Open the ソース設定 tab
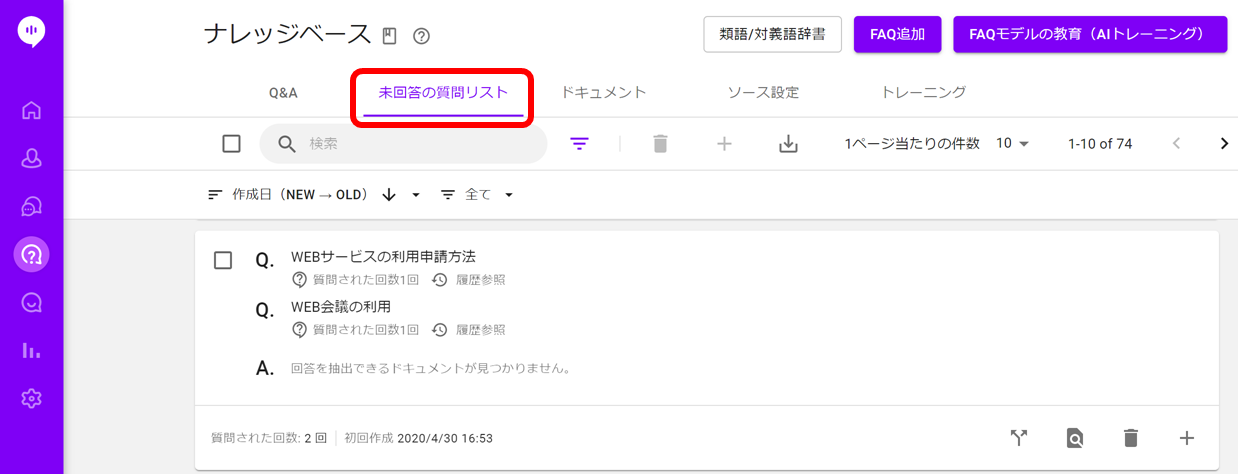The height and width of the screenshot is (474, 1238). pyautogui.click(x=763, y=92)
